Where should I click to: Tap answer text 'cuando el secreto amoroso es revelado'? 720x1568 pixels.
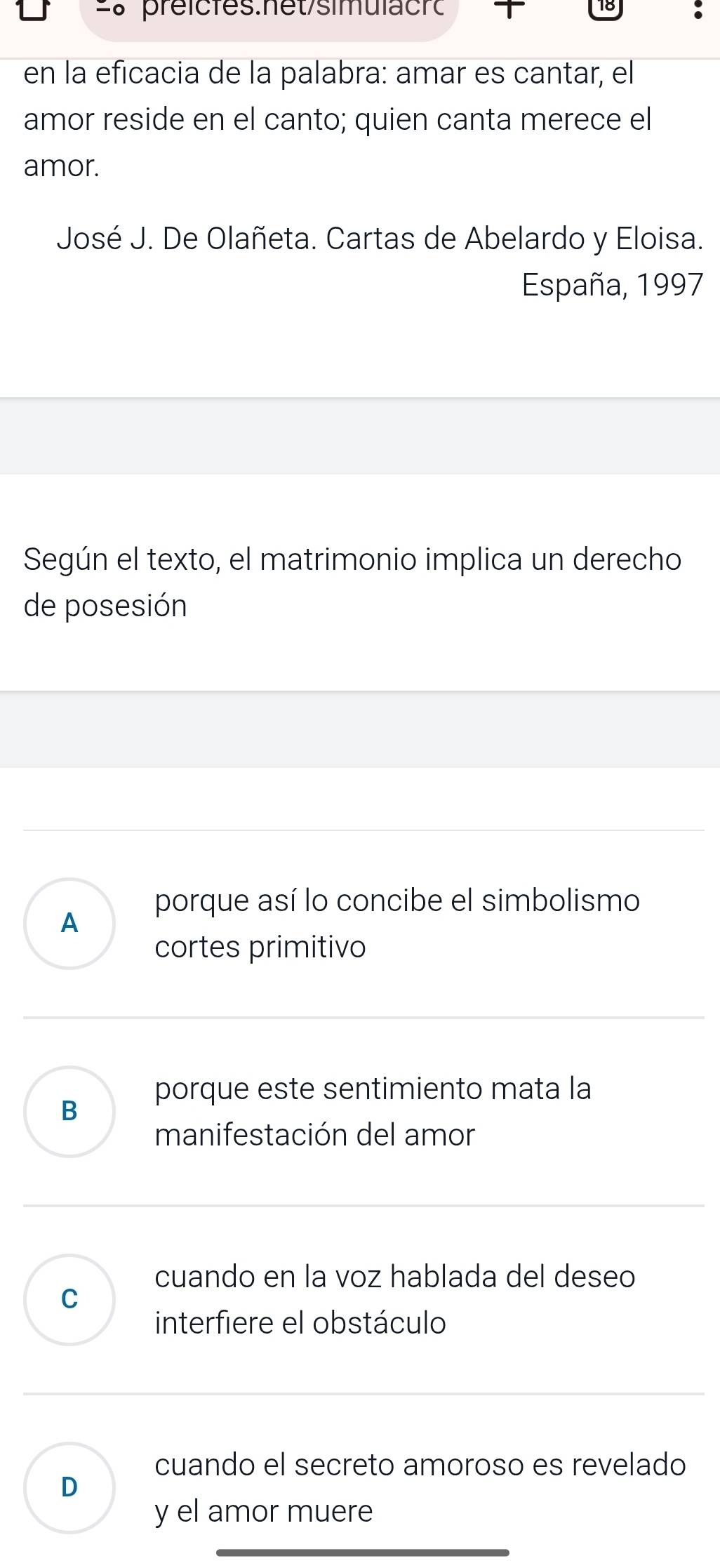(x=420, y=1464)
